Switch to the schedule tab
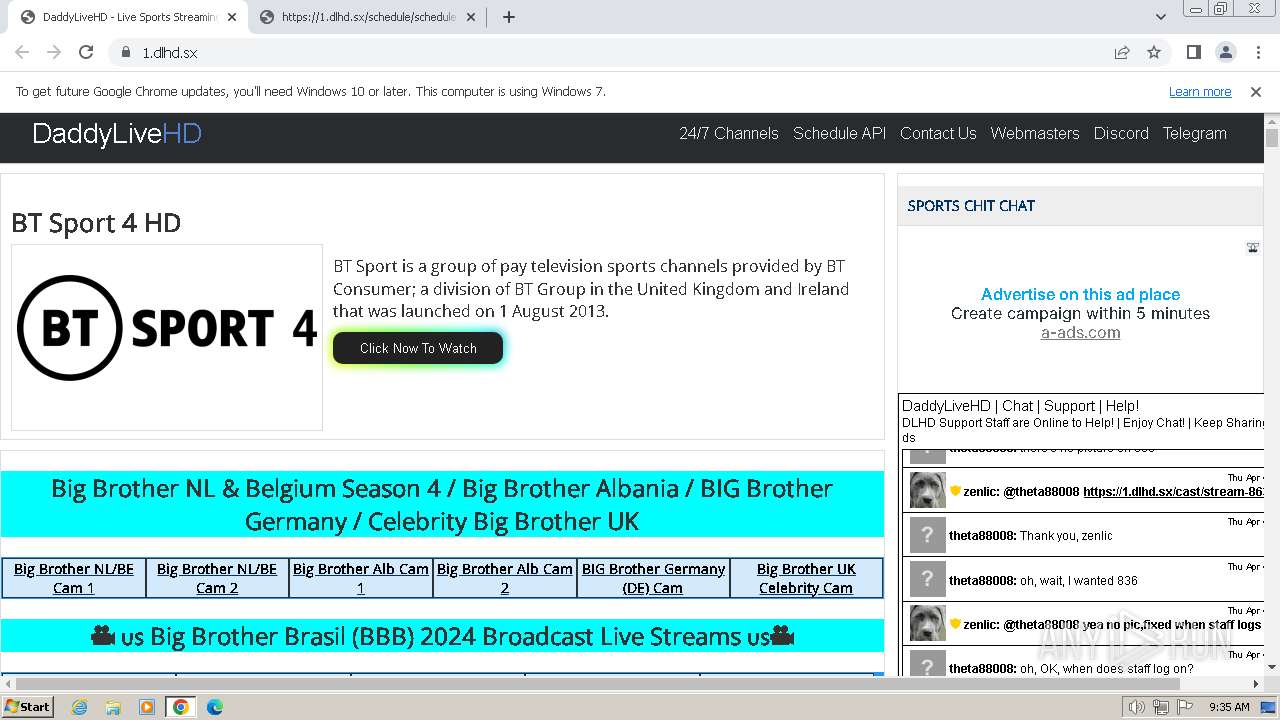This screenshot has height=720, width=1280. (x=368, y=17)
